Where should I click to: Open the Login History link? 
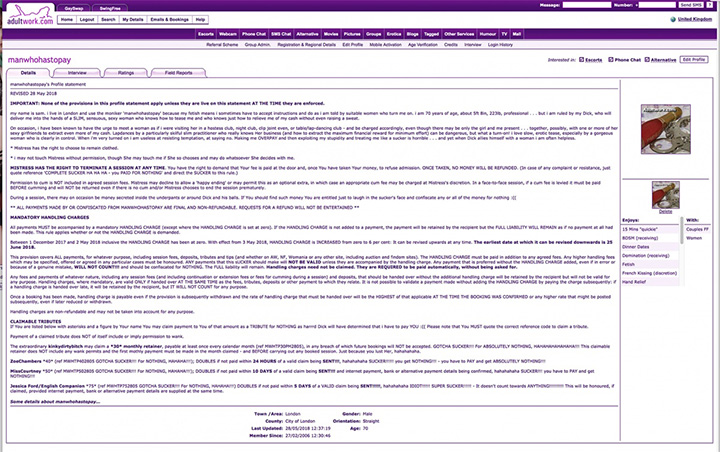501,45
